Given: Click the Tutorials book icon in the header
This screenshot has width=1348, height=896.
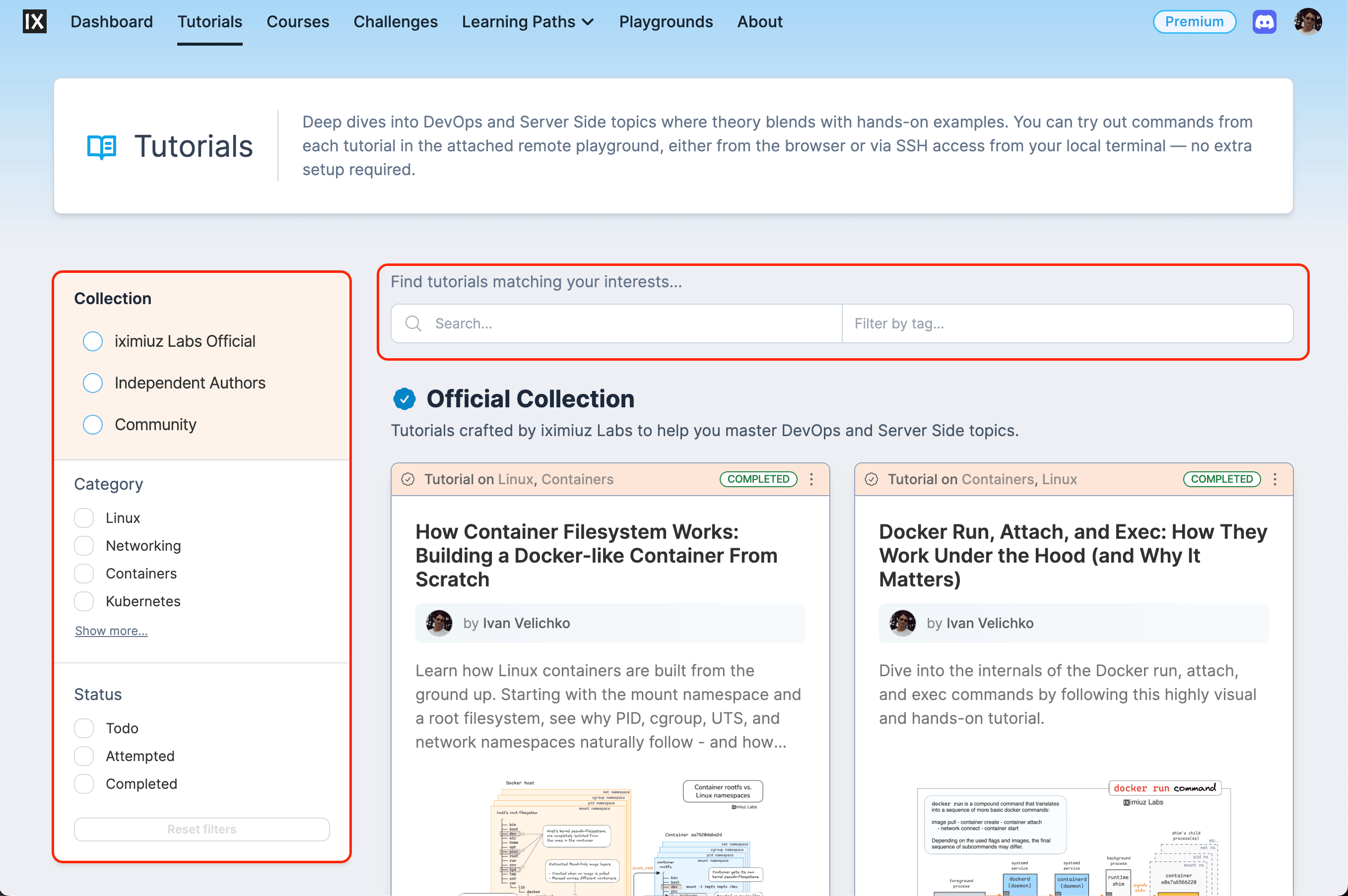Looking at the screenshot, I should (101, 147).
